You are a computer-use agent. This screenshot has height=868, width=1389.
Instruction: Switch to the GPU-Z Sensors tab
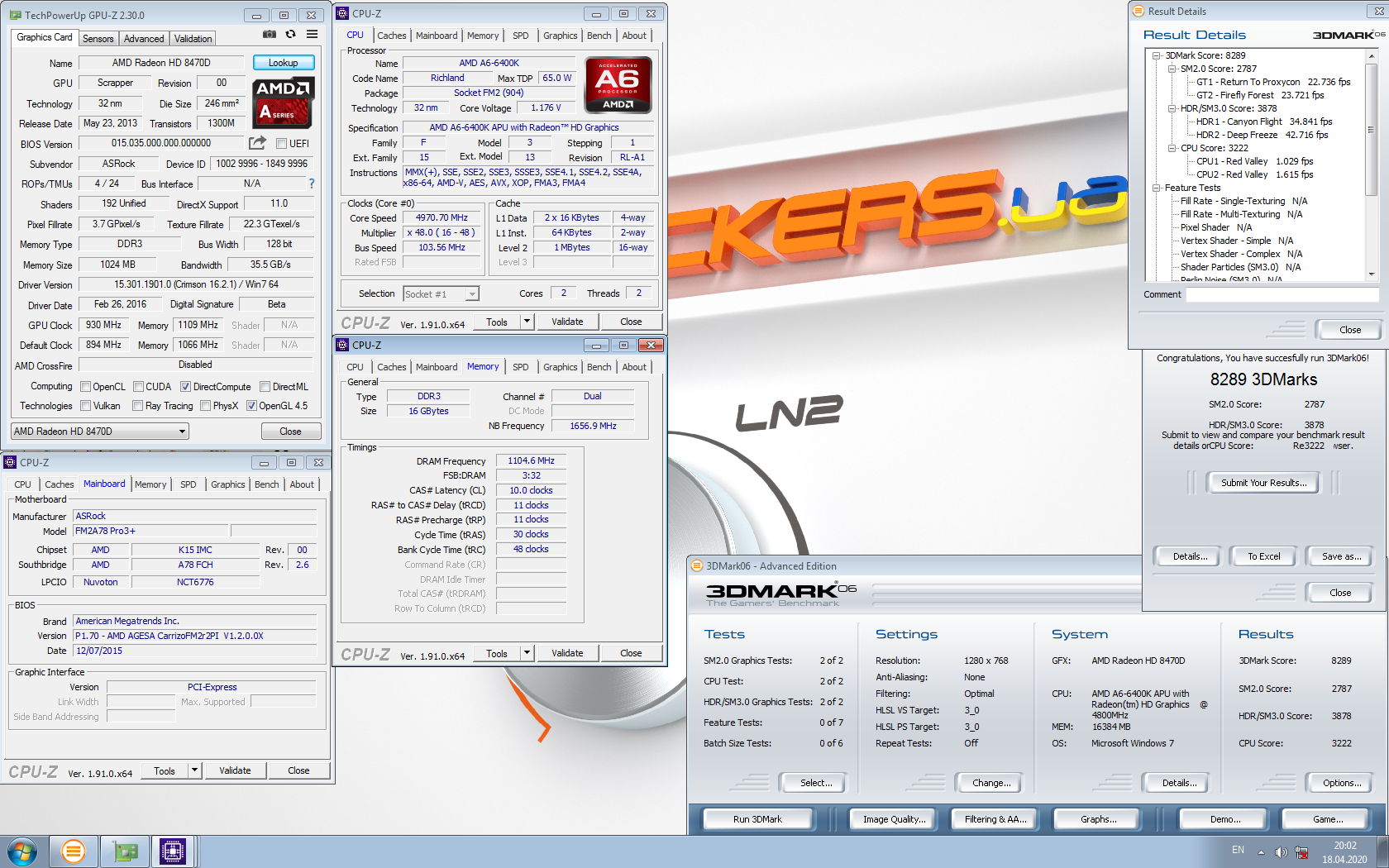click(98, 39)
